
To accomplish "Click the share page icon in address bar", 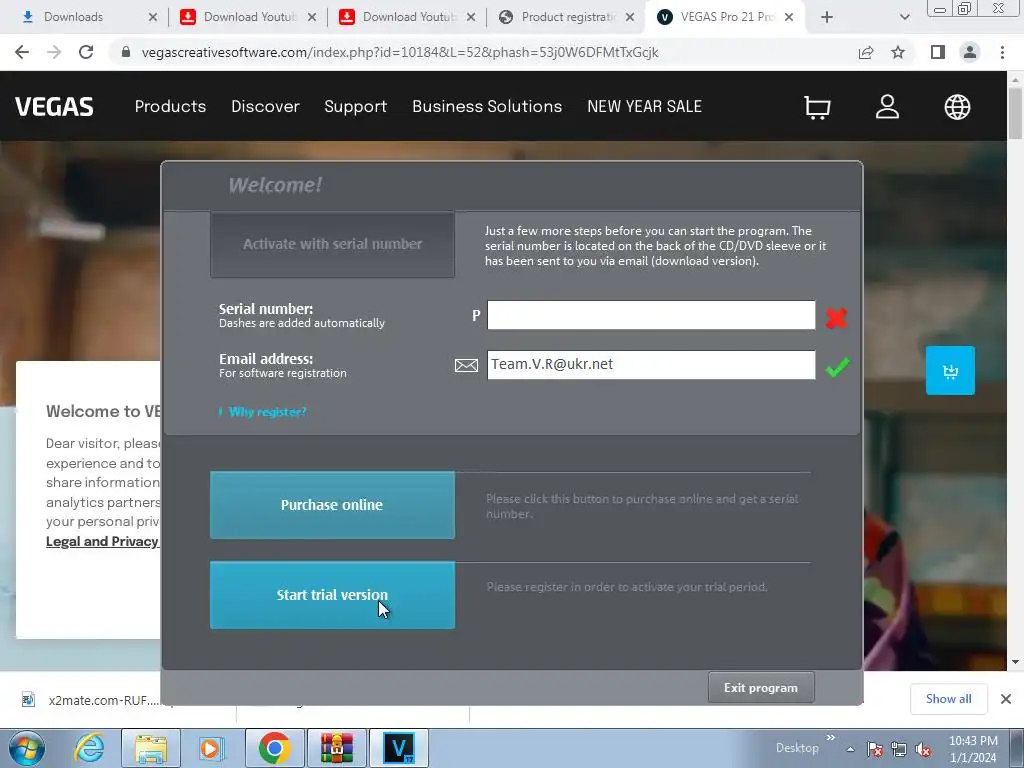I will 866,52.
